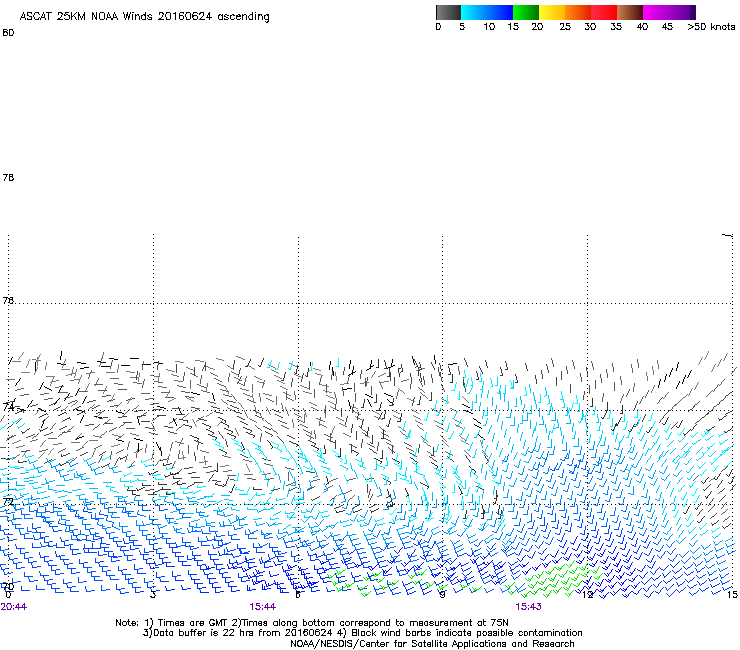Viewport: 740px width, 650px height.
Task: Click the cyan-to-blue 5–15 knots color segment
Action: coord(487,12)
